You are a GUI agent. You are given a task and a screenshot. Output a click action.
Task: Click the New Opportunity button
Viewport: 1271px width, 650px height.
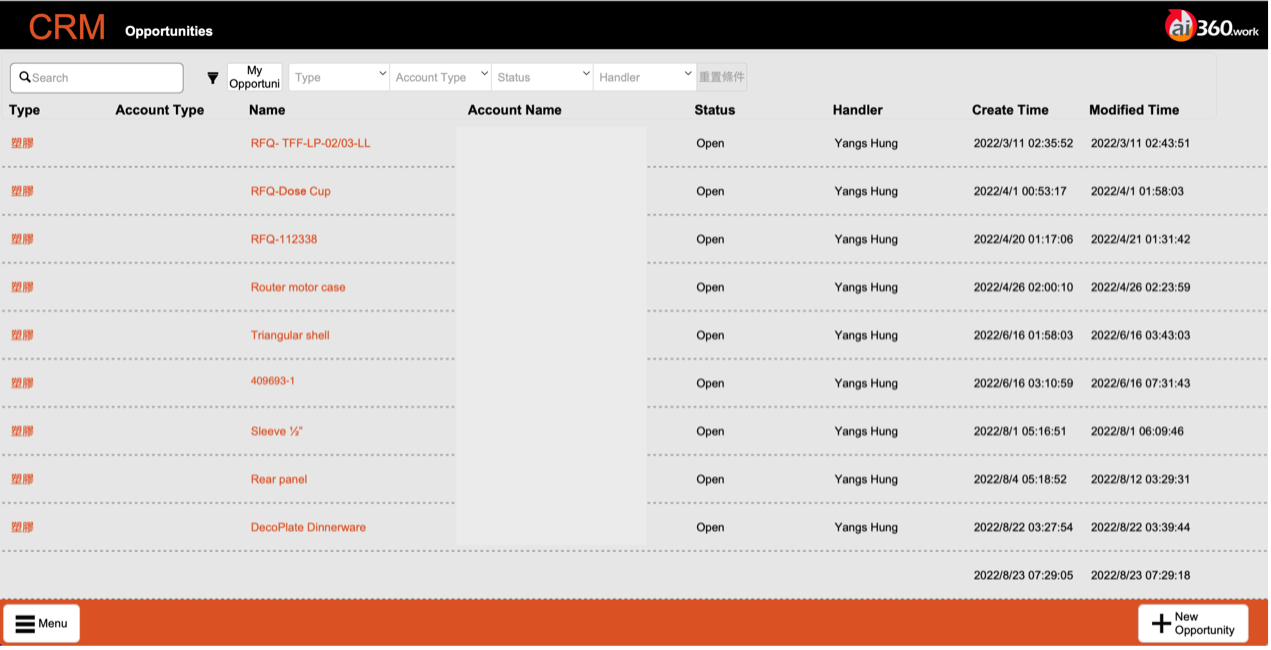(1193, 624)
